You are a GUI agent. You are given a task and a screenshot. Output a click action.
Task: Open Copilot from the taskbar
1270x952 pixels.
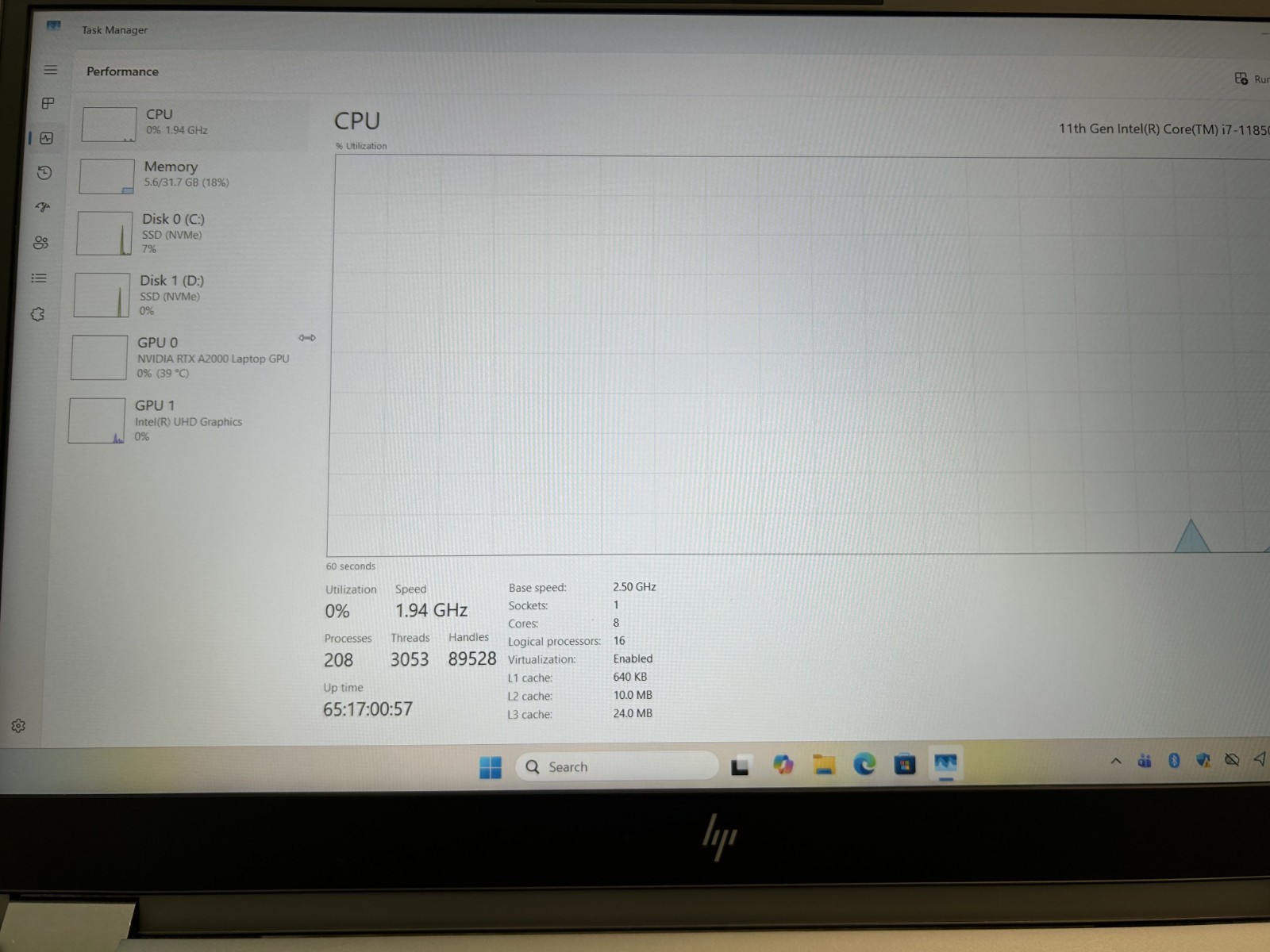click(783, 765)
